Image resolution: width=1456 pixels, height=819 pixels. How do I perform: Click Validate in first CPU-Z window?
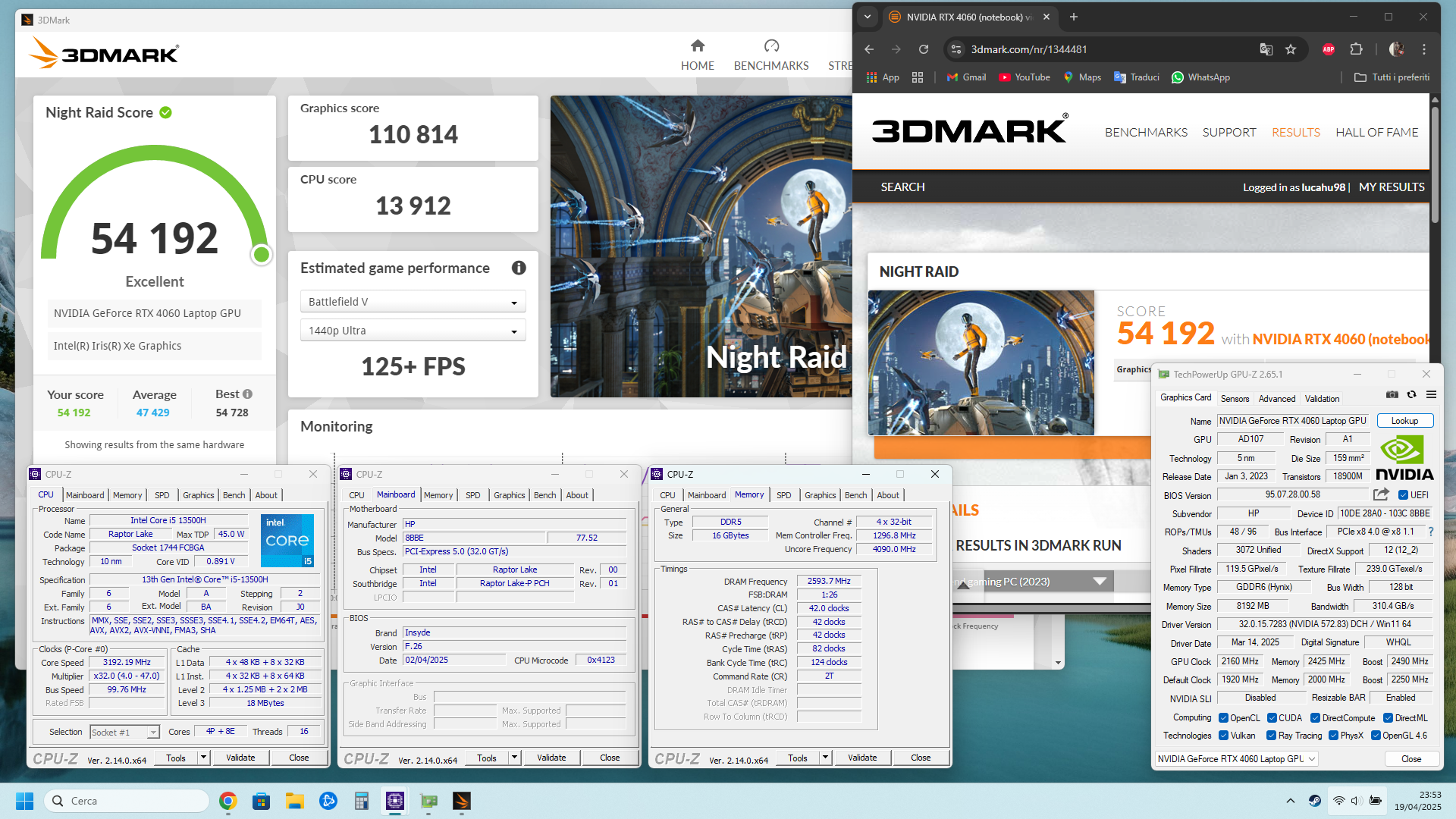(x=240, y=758)
